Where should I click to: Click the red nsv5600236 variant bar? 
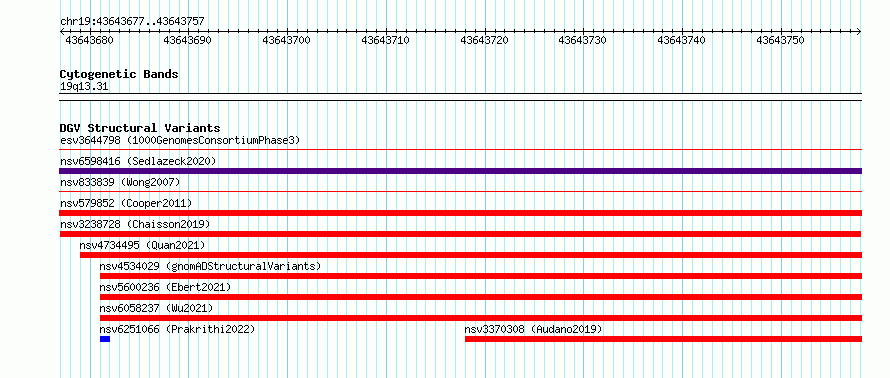coord(481,297)
